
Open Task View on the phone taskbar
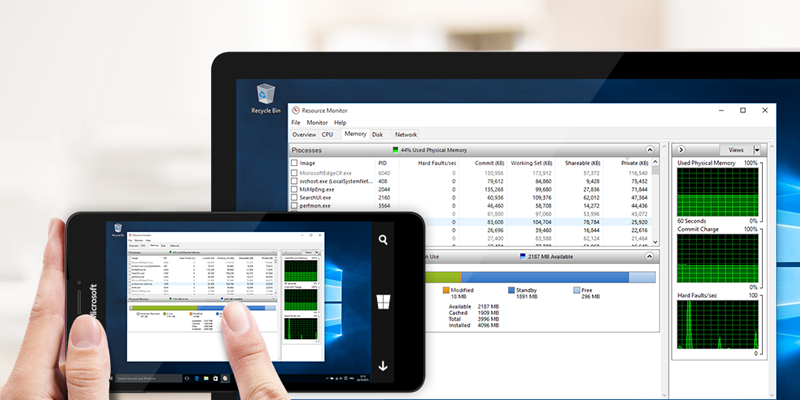tap(186, 379)
